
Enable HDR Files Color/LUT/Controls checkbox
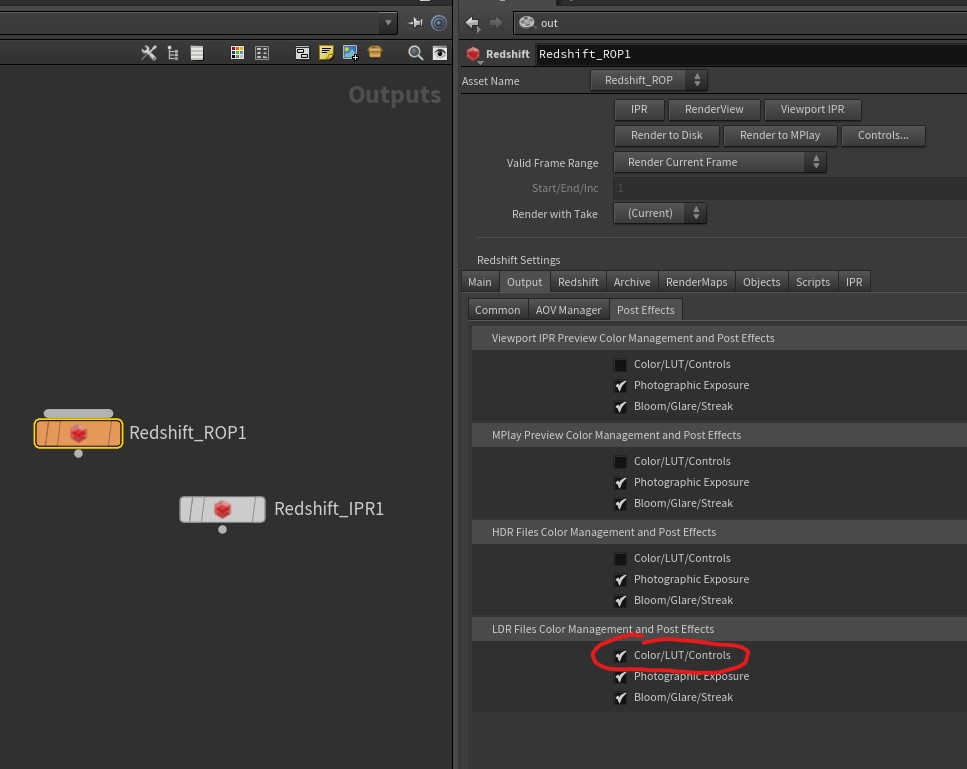(620, 559)
